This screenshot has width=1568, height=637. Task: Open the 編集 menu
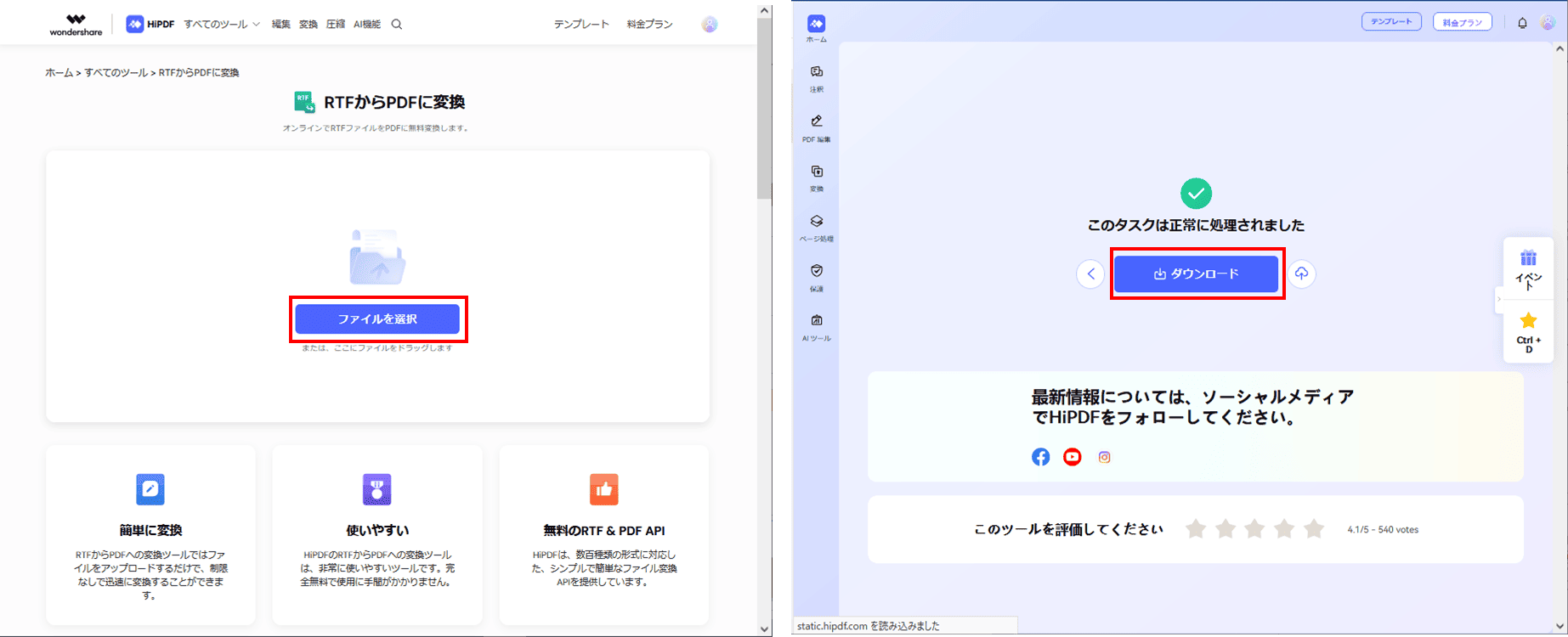pos(281,25)
